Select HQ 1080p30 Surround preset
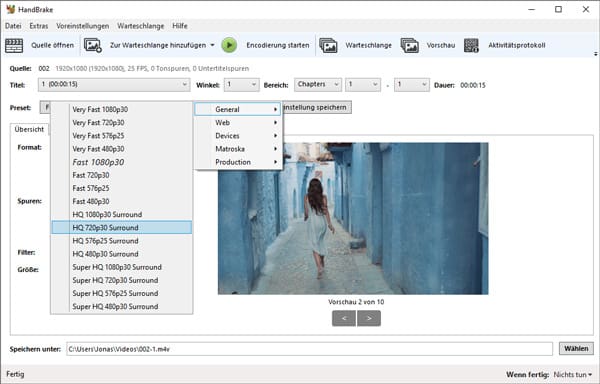The height and width of the screenshot is (384, 600). coord(122,215)
